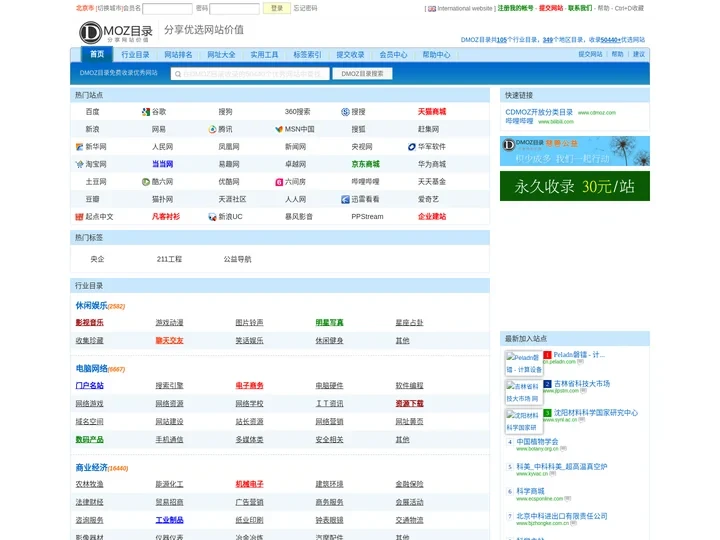This screenshot has height=540, width=720.
Task: Click the 搜搜 site icon
Action: [x=345, y=112]
